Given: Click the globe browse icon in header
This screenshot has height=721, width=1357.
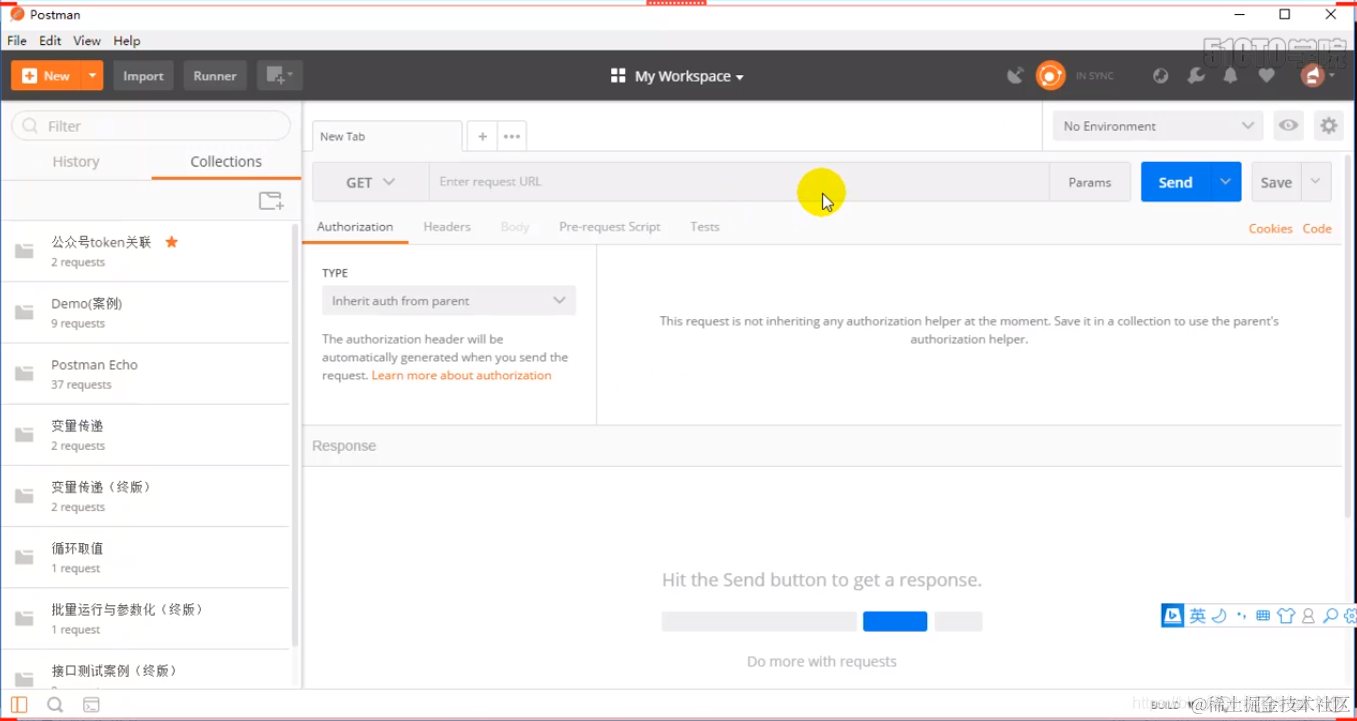Looking at the screenshot, I should pos(1160,76).
